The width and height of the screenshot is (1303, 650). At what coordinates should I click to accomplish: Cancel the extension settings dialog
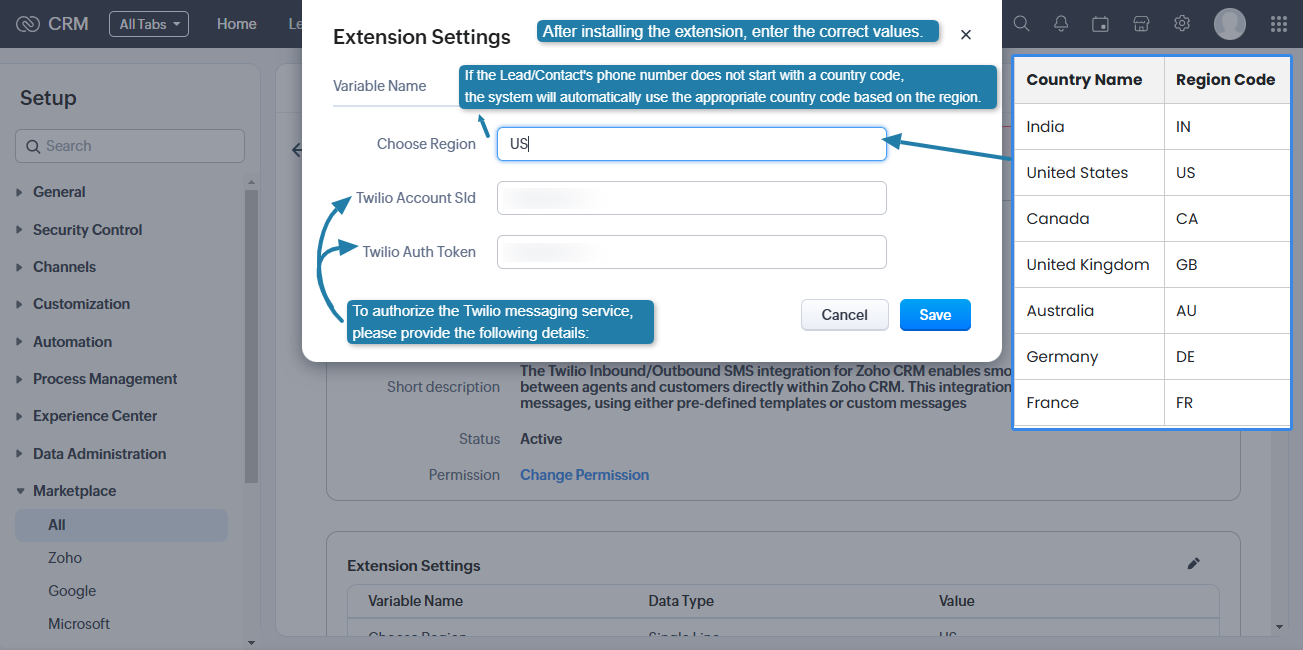click(x=844, y=315)
